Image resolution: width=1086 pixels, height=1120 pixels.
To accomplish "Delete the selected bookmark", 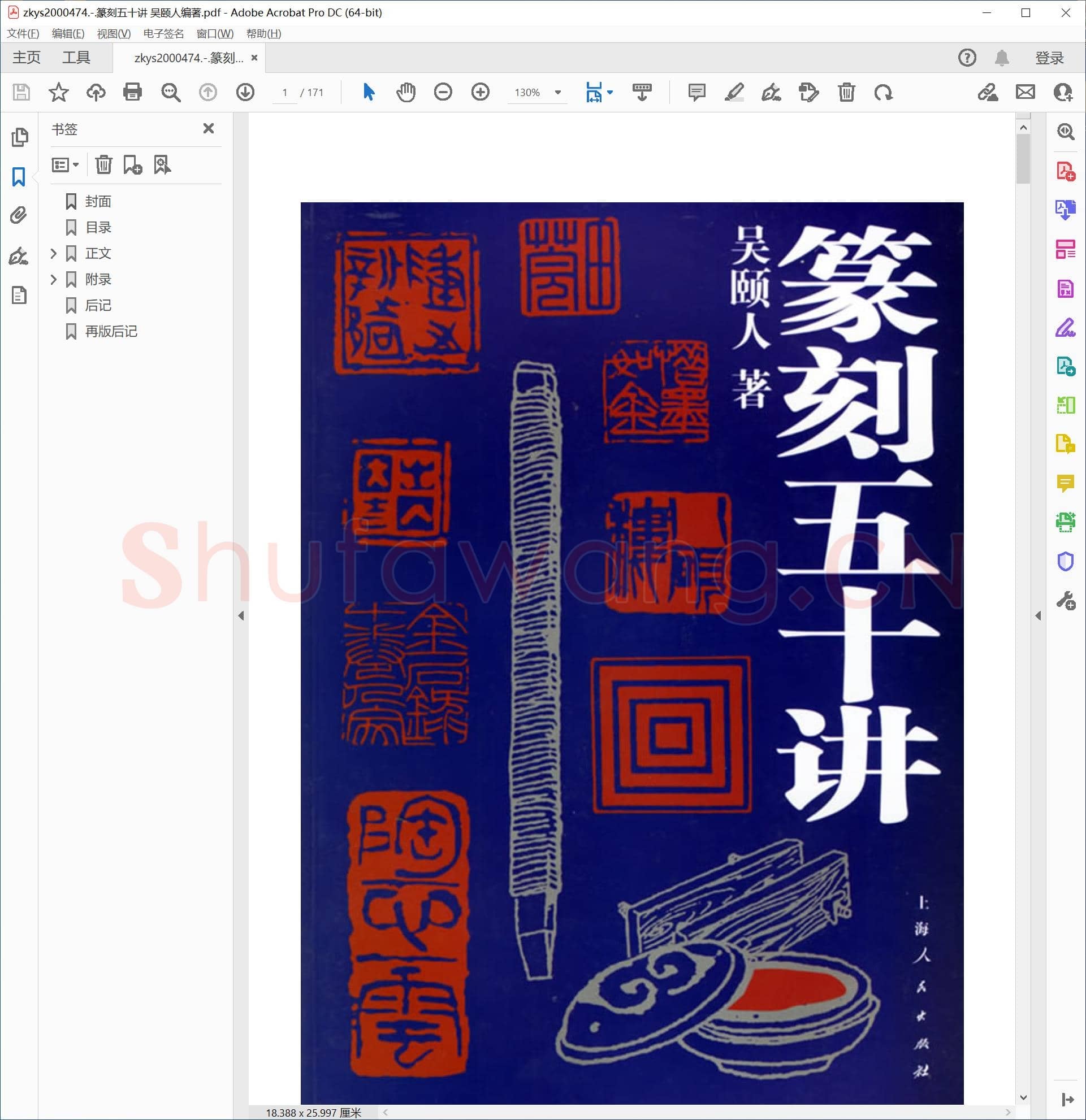I will pyautogui.click(x=103, y=165).
